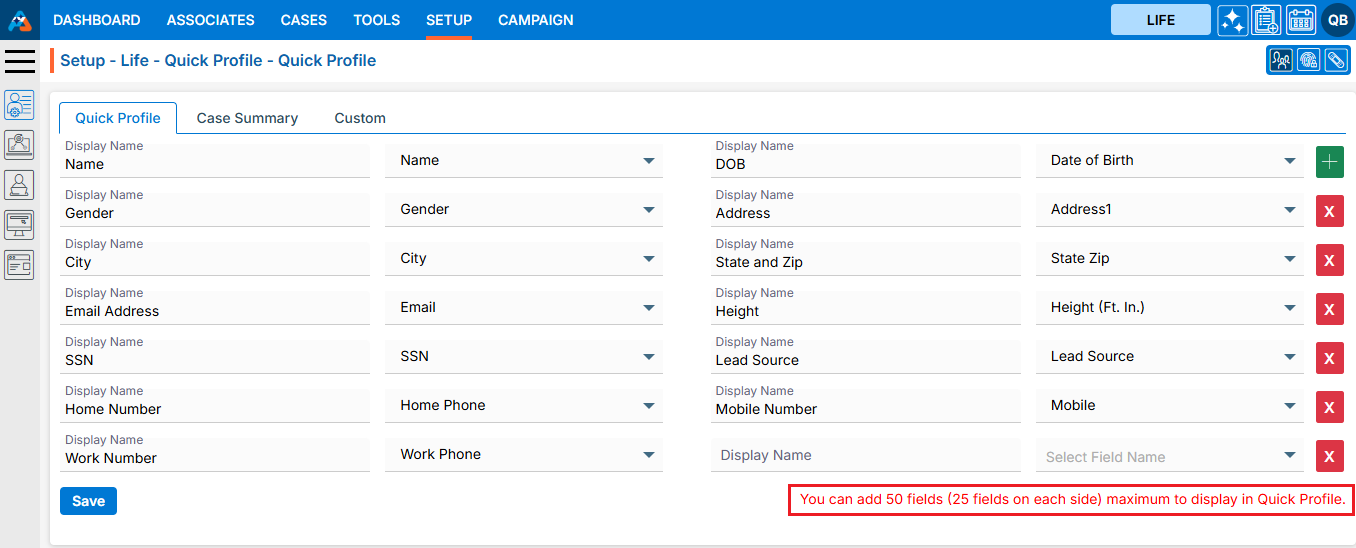Open the clipboard add-task icon
The image size is (1356, 548).
(1266, 20)
